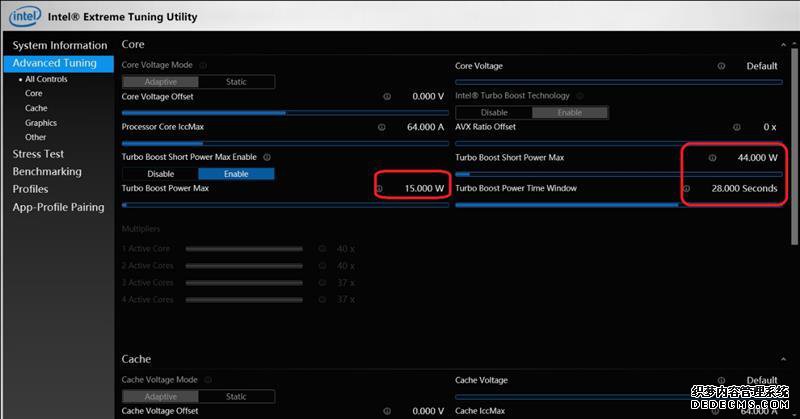The width and height of the screenshot is (800, 419).
Task: Adjust the Turbo Boost Short Power Max slider
Action: pyautogui.click(x=619, y=174)
